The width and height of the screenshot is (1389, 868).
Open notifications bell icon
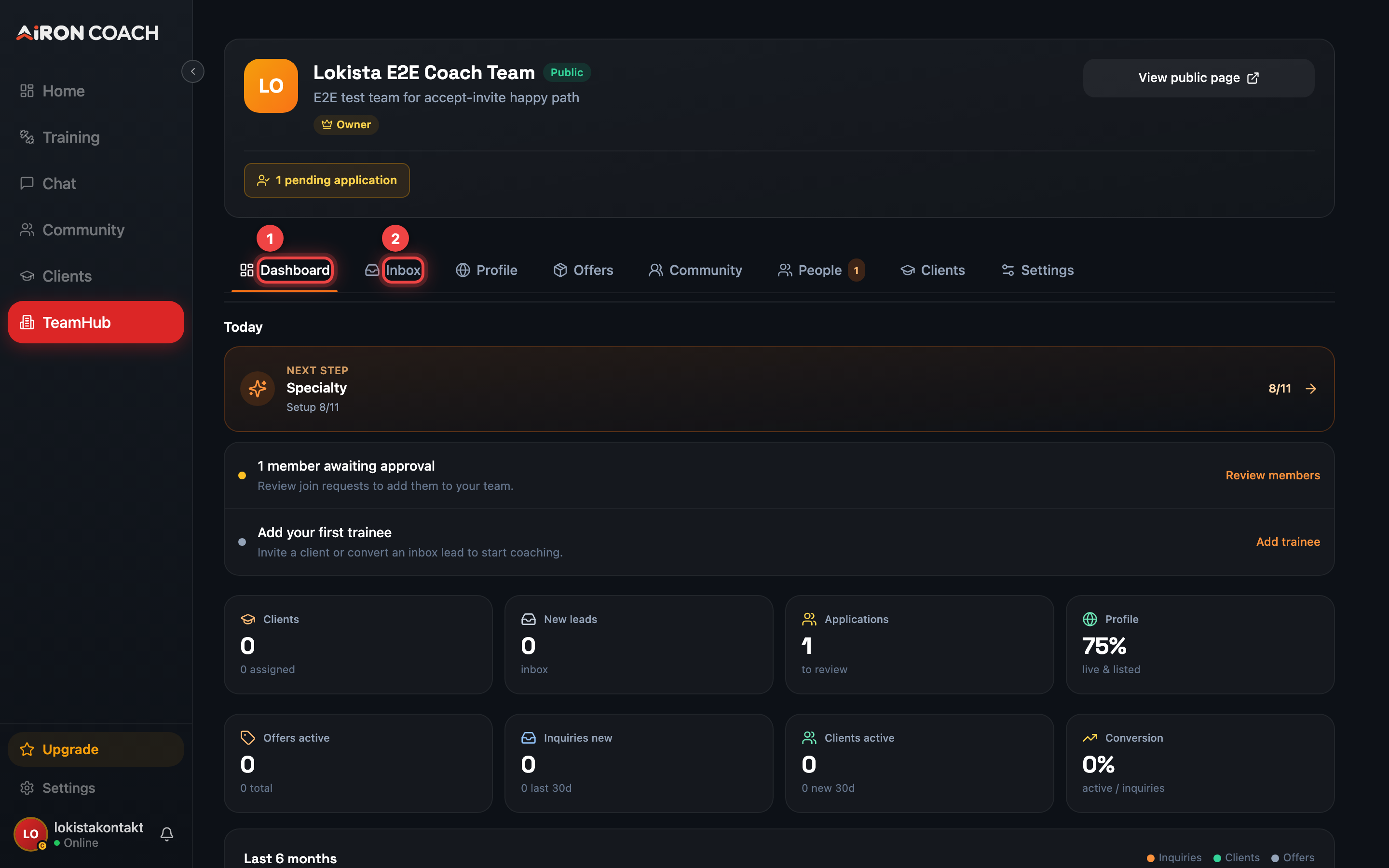coord(167,834)
